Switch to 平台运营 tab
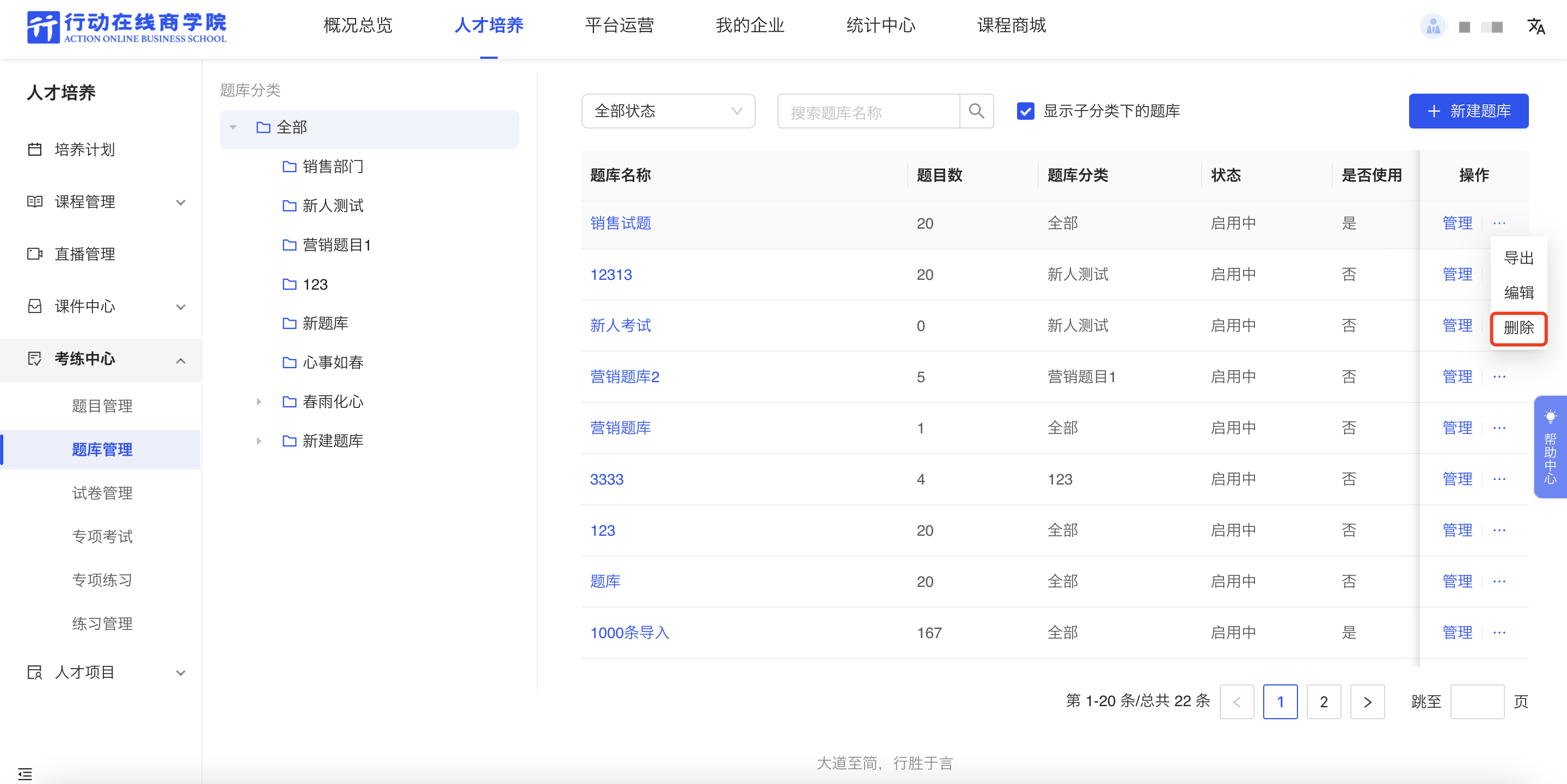The height and width of the screenshot is (784, 1567). point(619,26)
